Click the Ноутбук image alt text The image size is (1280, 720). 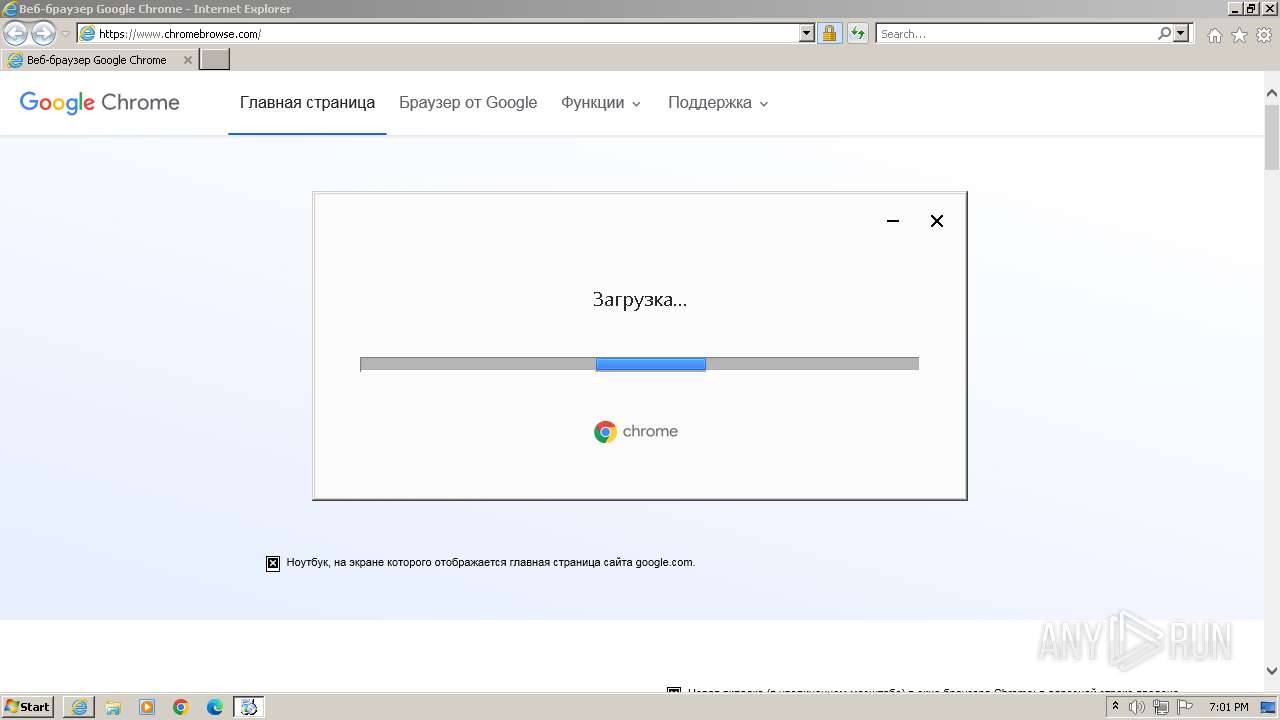click(x=490, y=562)
